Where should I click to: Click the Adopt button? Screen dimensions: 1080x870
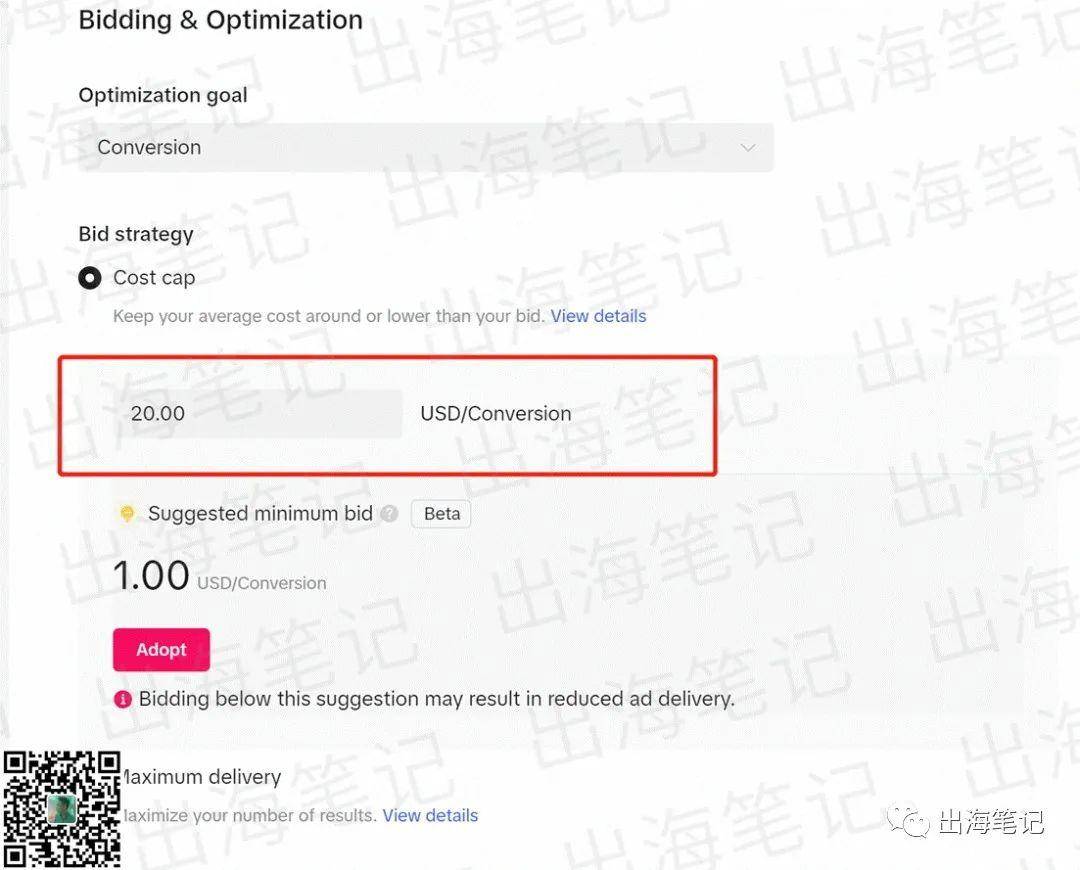pos(161,650)
